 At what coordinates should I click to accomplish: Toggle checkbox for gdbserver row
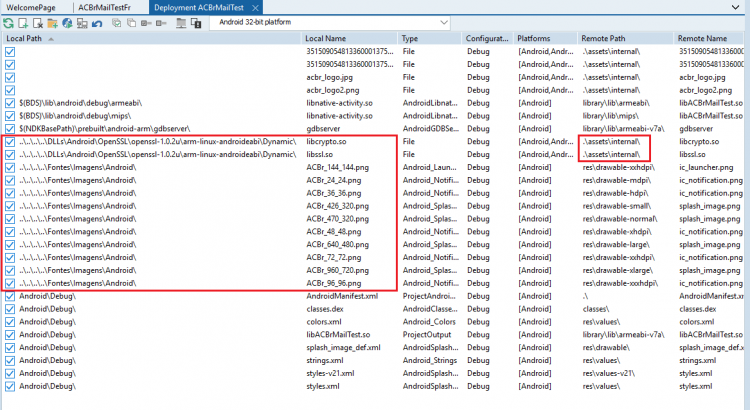(10, 129)
